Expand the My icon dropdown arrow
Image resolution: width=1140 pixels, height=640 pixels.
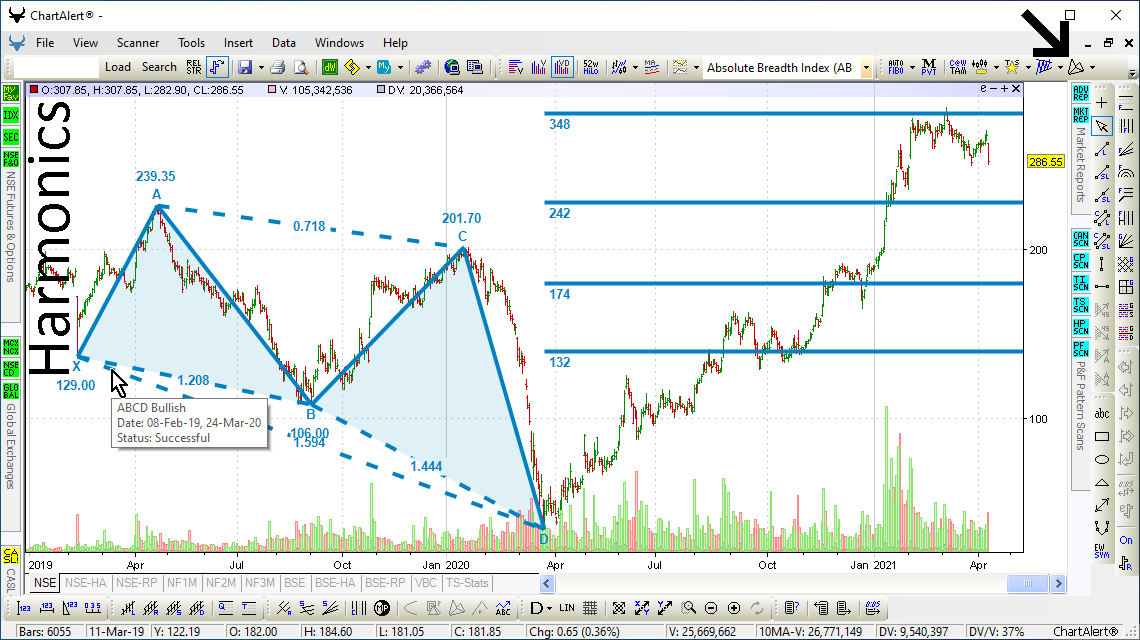400,68
